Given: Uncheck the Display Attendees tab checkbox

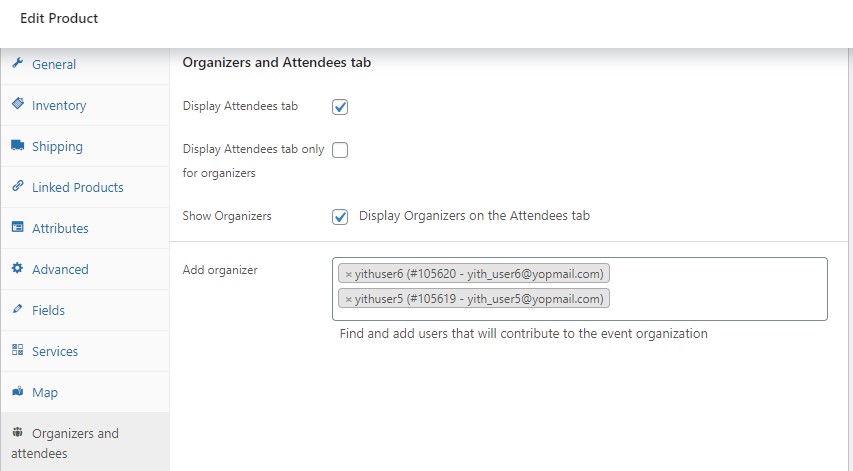Looking at the screenshot, I should (x=340, y=107).
